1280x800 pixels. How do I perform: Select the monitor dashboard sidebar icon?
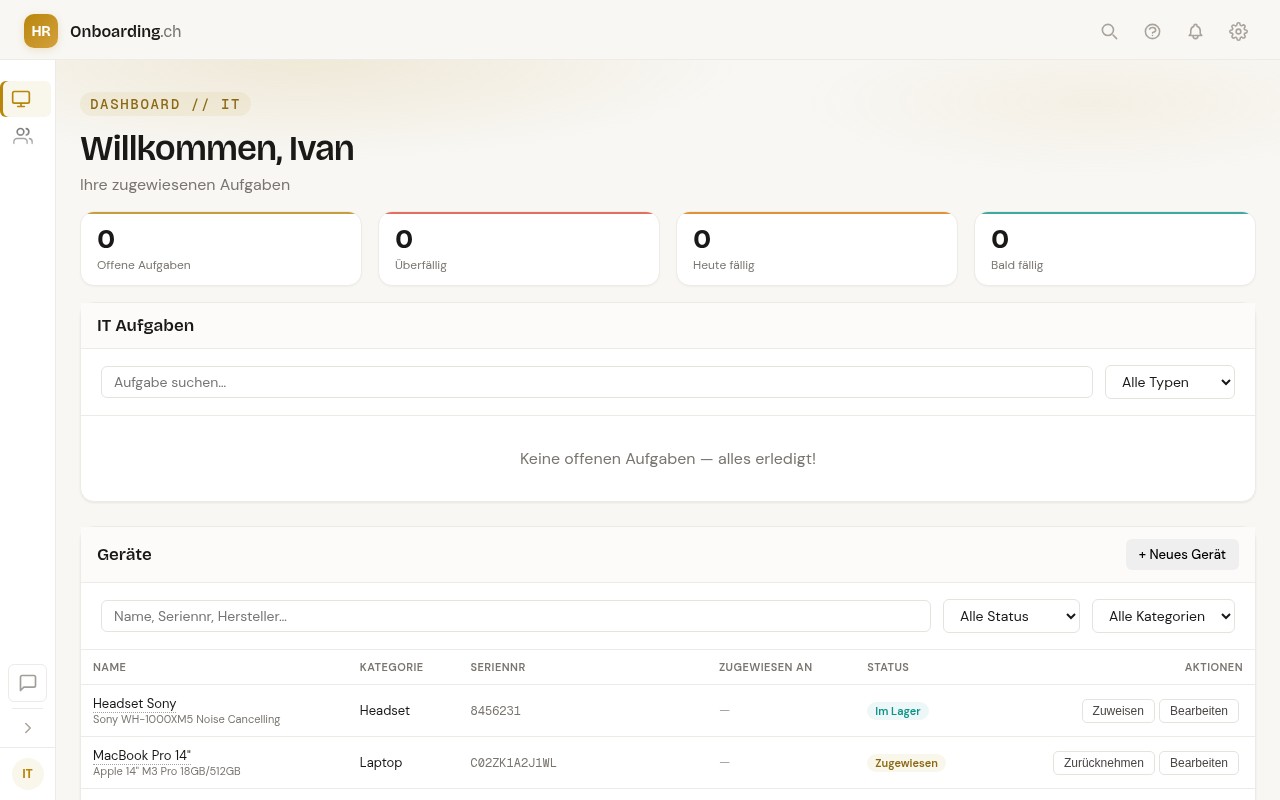tap(22, 99)
